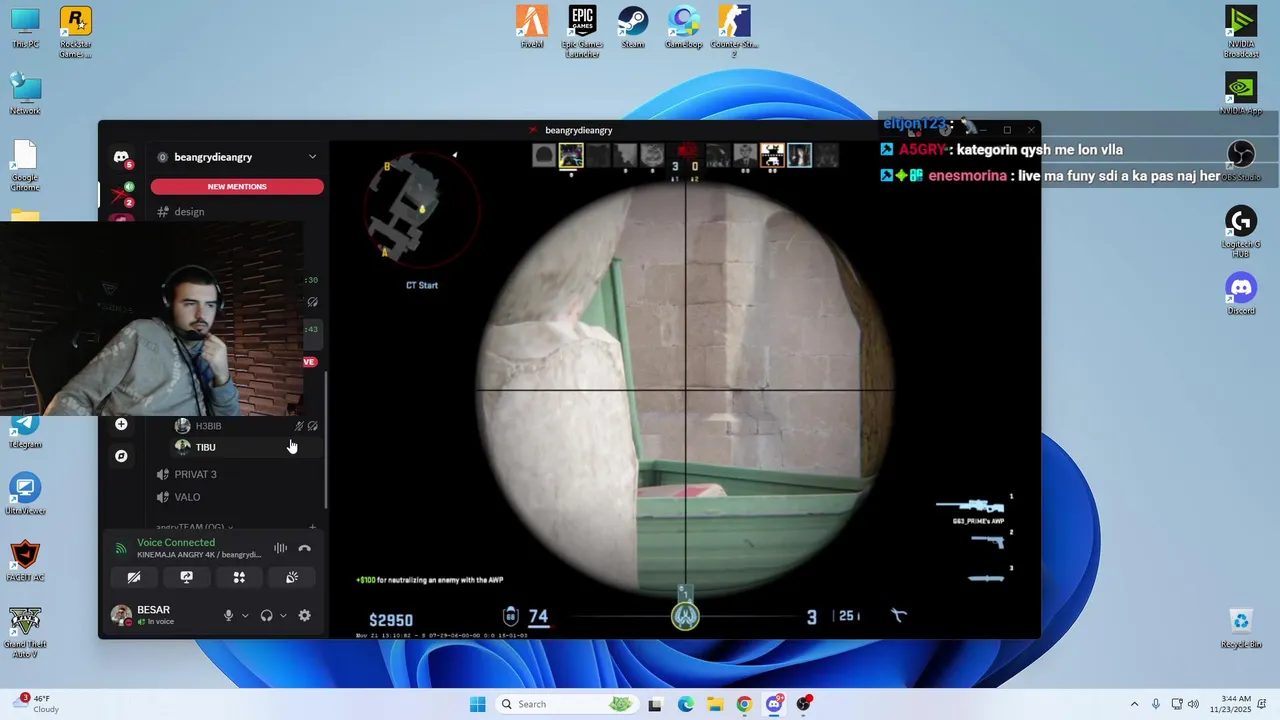Screen dimensions: 1280x720
Task: Share your screen in Discord
Action: pyautogui.click(x=186, y=577)
